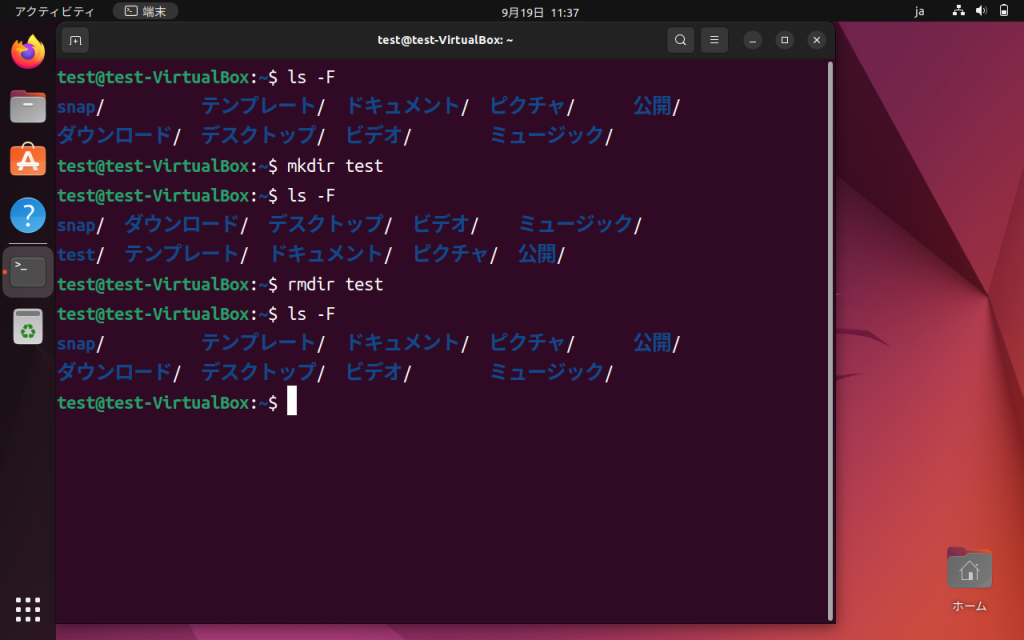Screen dimensions: 1024x640
Task: Open the clock showing 9月19日 11:37
Action: coord(540,12)
